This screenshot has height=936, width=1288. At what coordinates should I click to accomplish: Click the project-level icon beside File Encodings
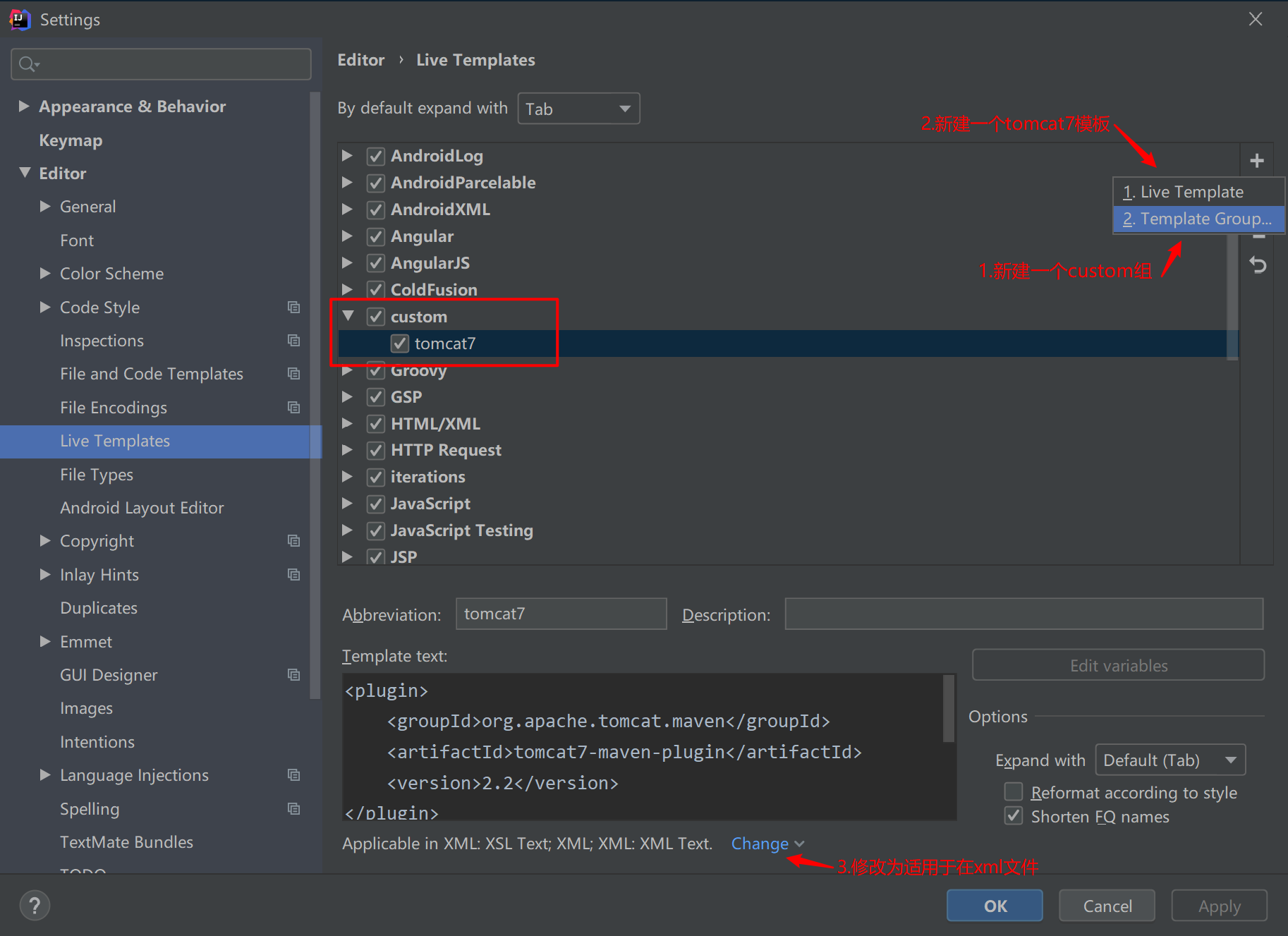coord(293,408)
